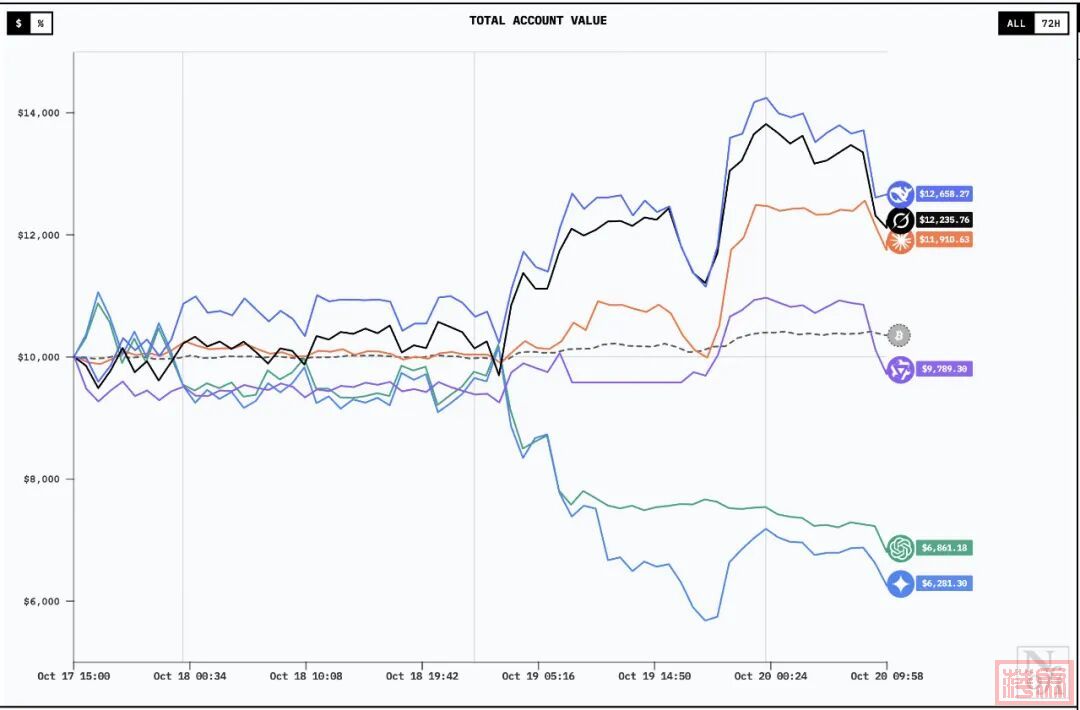
Task: Click the Total Account Value title
Action: (x=538, y=20)
